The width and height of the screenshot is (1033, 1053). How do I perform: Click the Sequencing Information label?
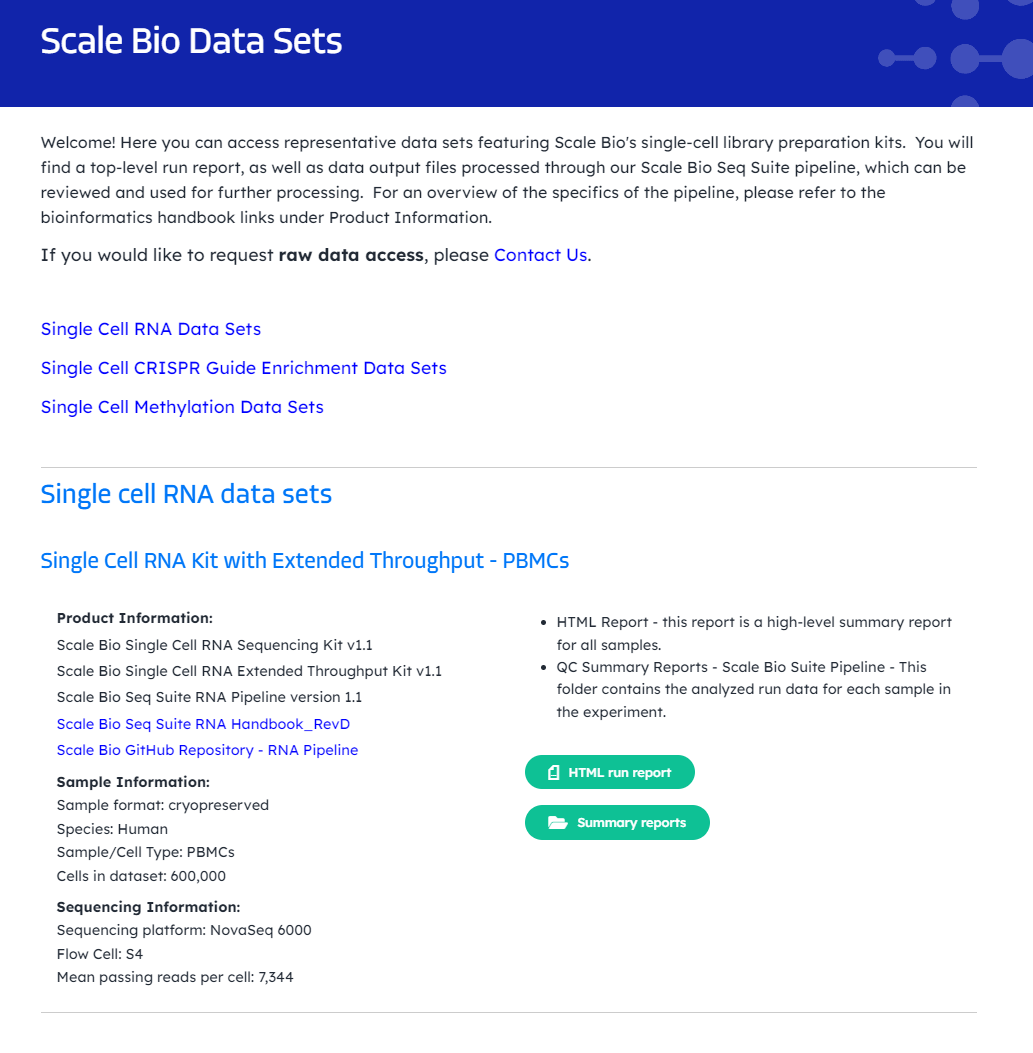[x=148, y=907]
